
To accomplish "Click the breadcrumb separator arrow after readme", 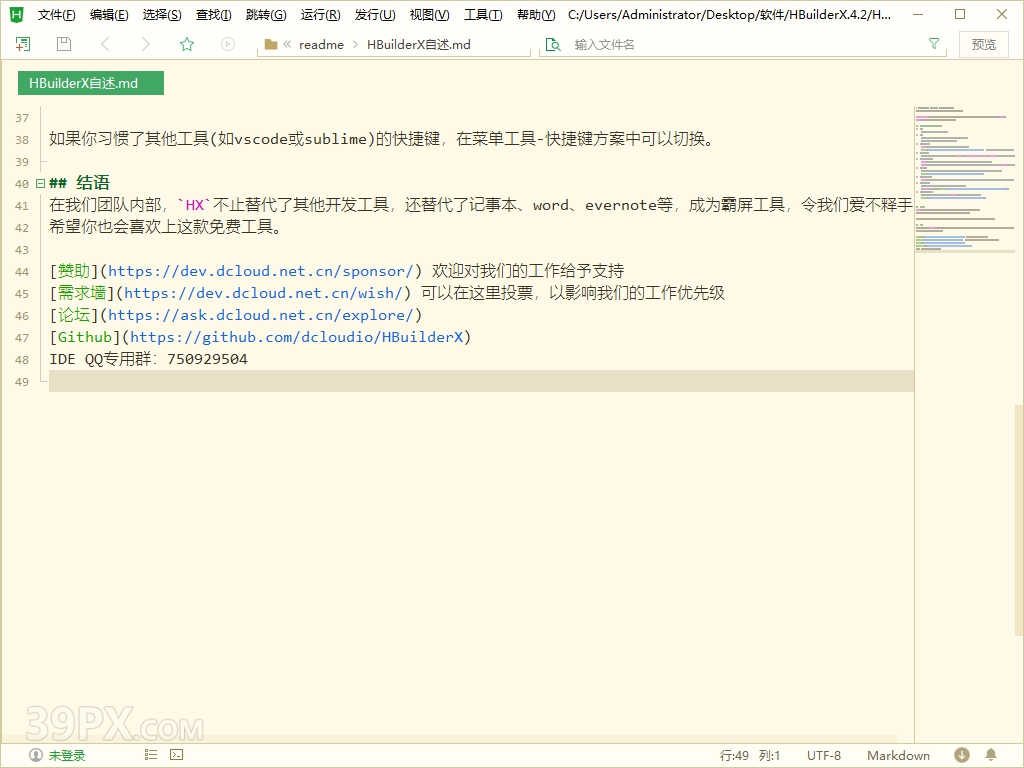I will point(355,44).
